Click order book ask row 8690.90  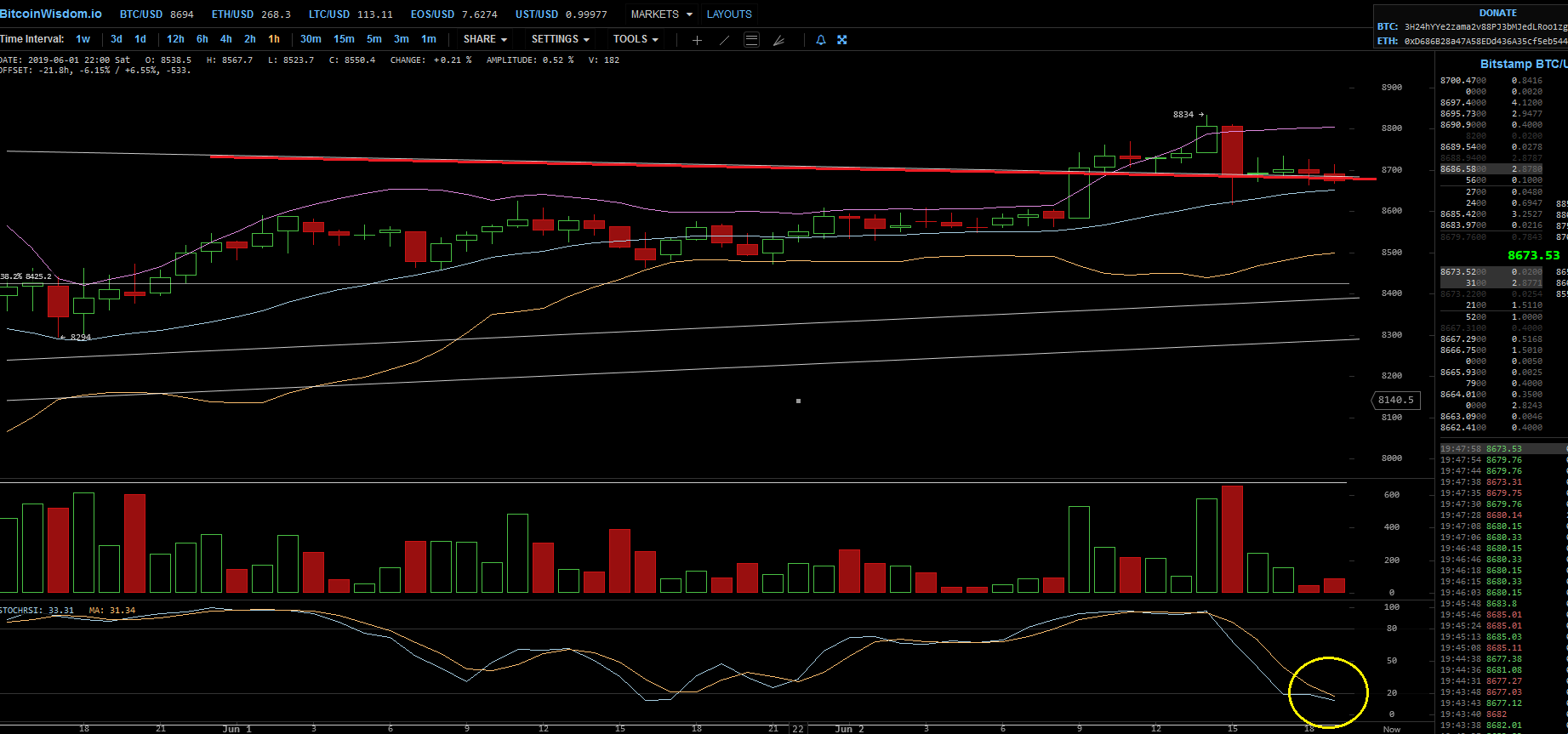coord(1491,125)
